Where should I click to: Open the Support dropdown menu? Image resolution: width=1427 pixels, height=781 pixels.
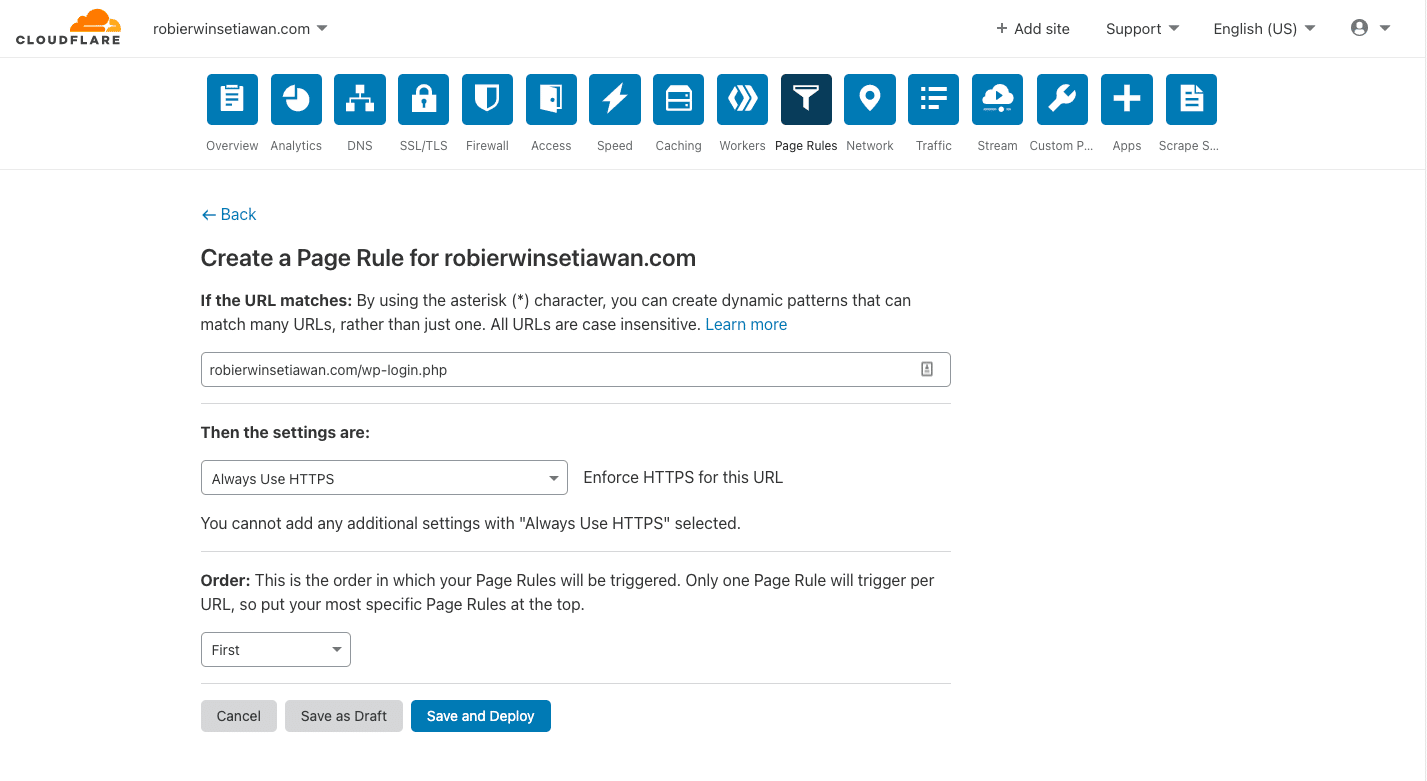click(1142, 29)
